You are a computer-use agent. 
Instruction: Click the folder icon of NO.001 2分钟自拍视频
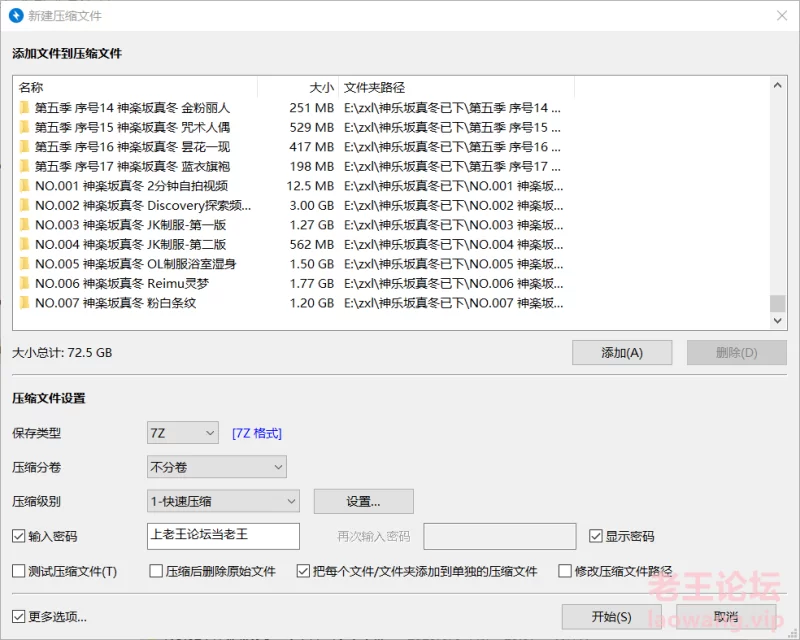22,185
